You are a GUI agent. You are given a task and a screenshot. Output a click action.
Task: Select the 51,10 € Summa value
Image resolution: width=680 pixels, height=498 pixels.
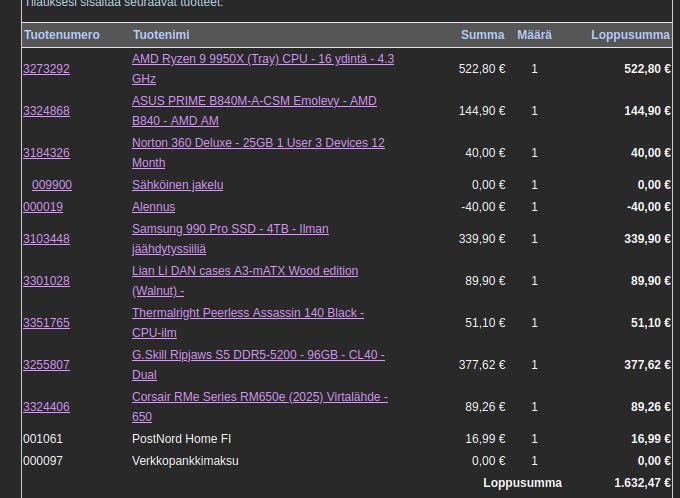point(485,323)
